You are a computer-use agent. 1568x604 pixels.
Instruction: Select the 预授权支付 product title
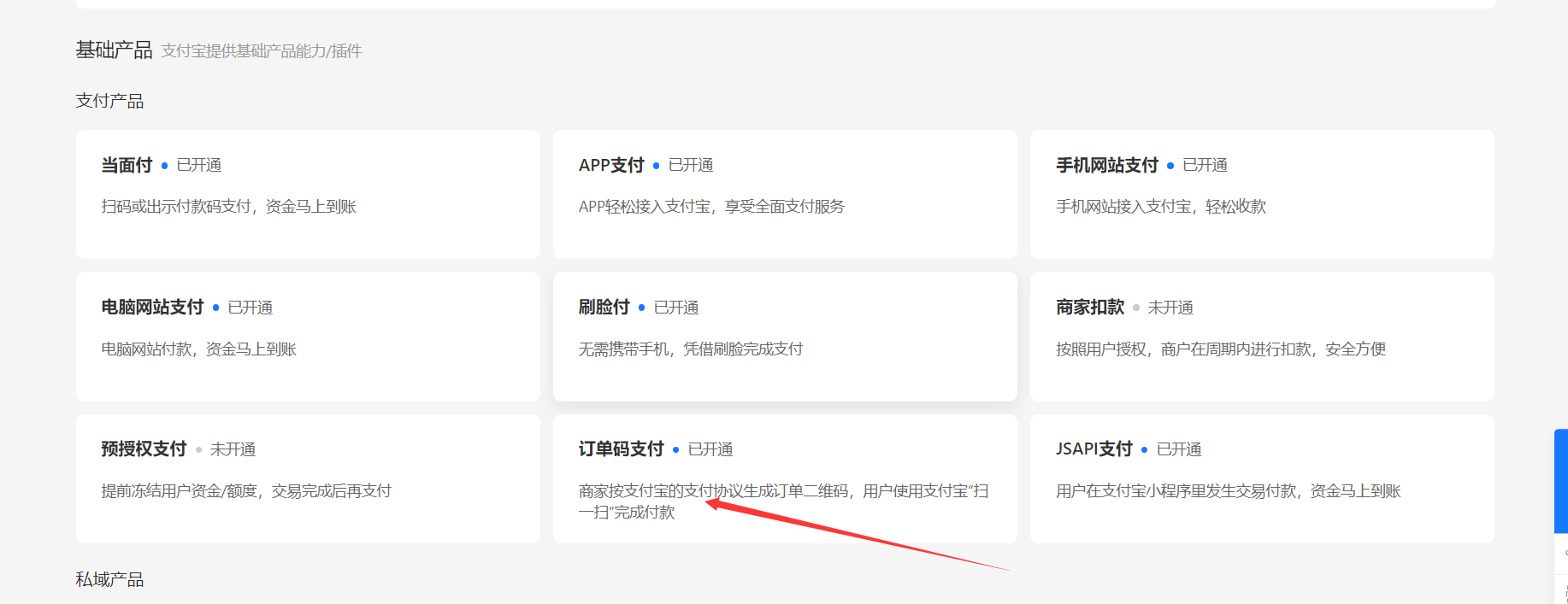click(144, 449)
